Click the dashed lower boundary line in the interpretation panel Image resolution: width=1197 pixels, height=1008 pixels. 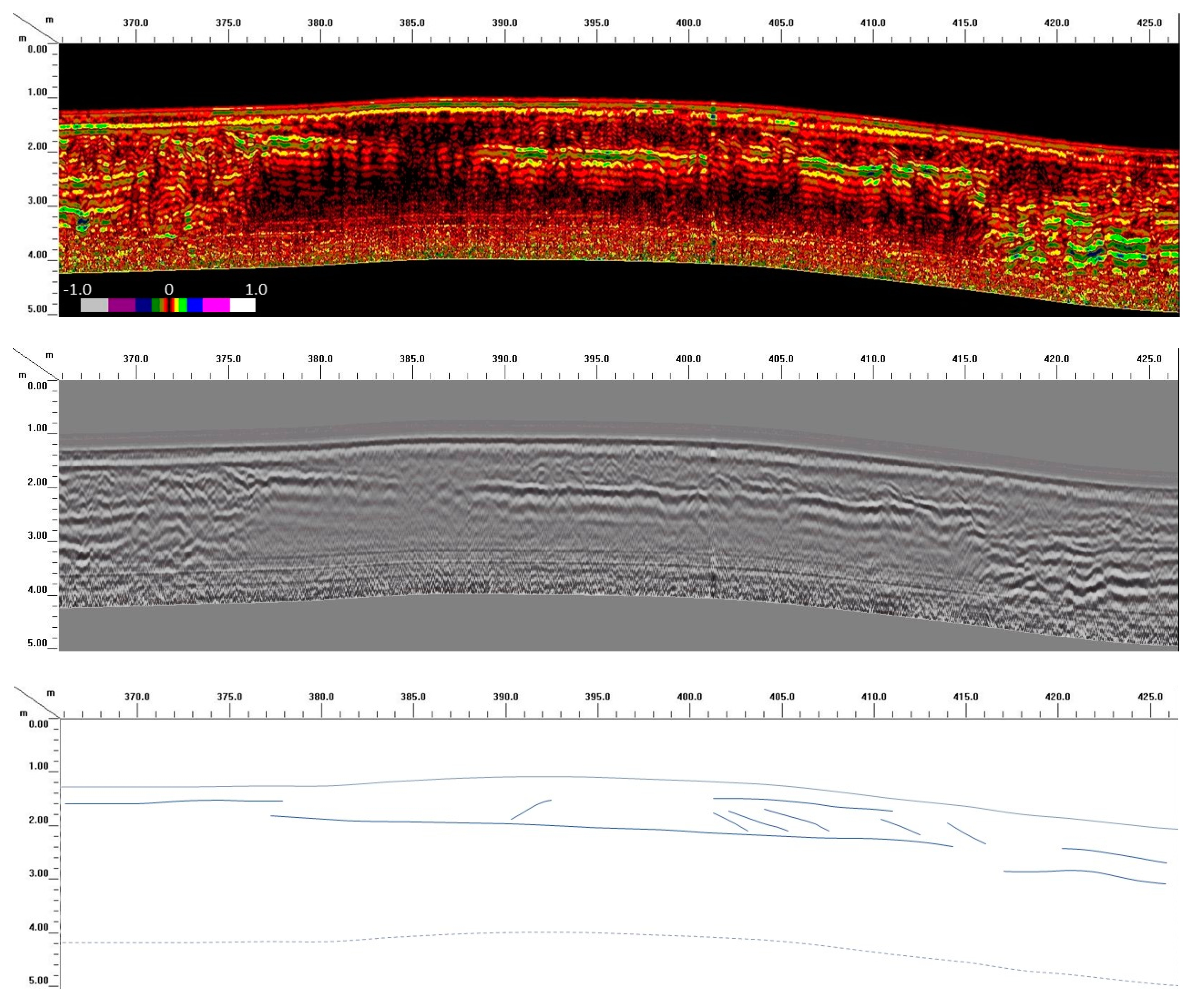(620, 934)
